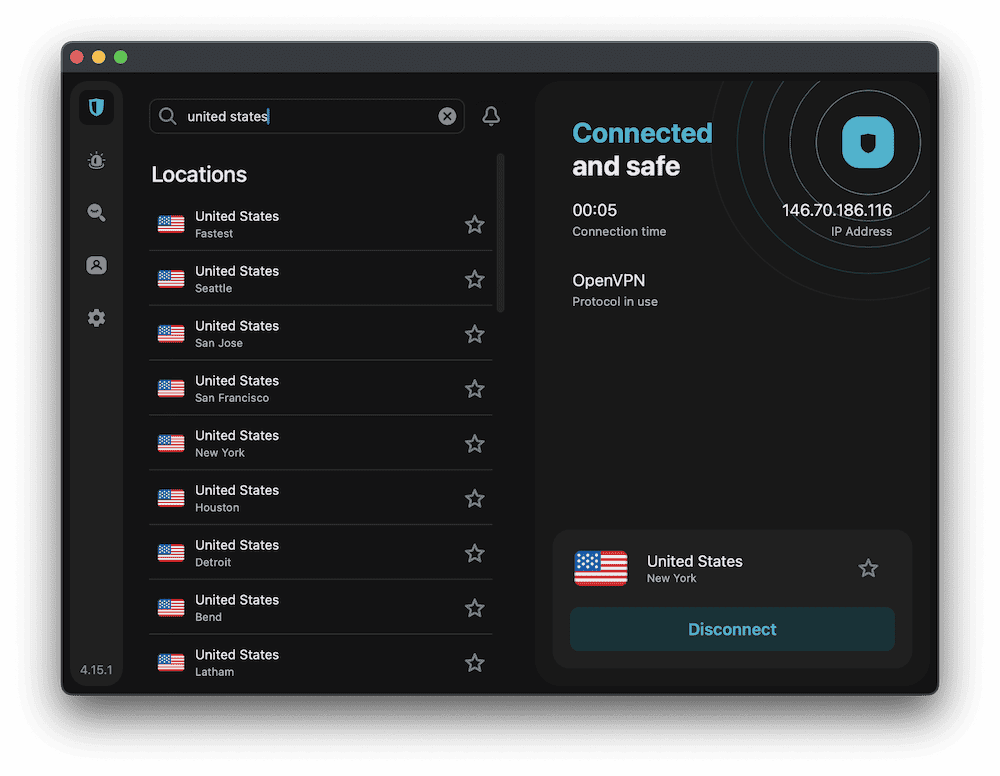This screenshot has height=776, width=1000.
Task: Toggle favorite star for Houston
Action: [475, 498]
